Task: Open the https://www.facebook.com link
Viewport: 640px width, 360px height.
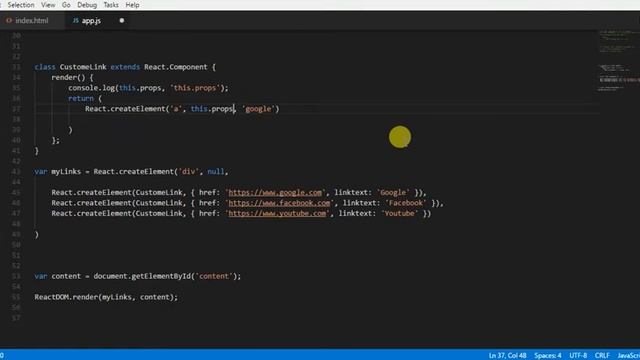Action: click(279, 203)
